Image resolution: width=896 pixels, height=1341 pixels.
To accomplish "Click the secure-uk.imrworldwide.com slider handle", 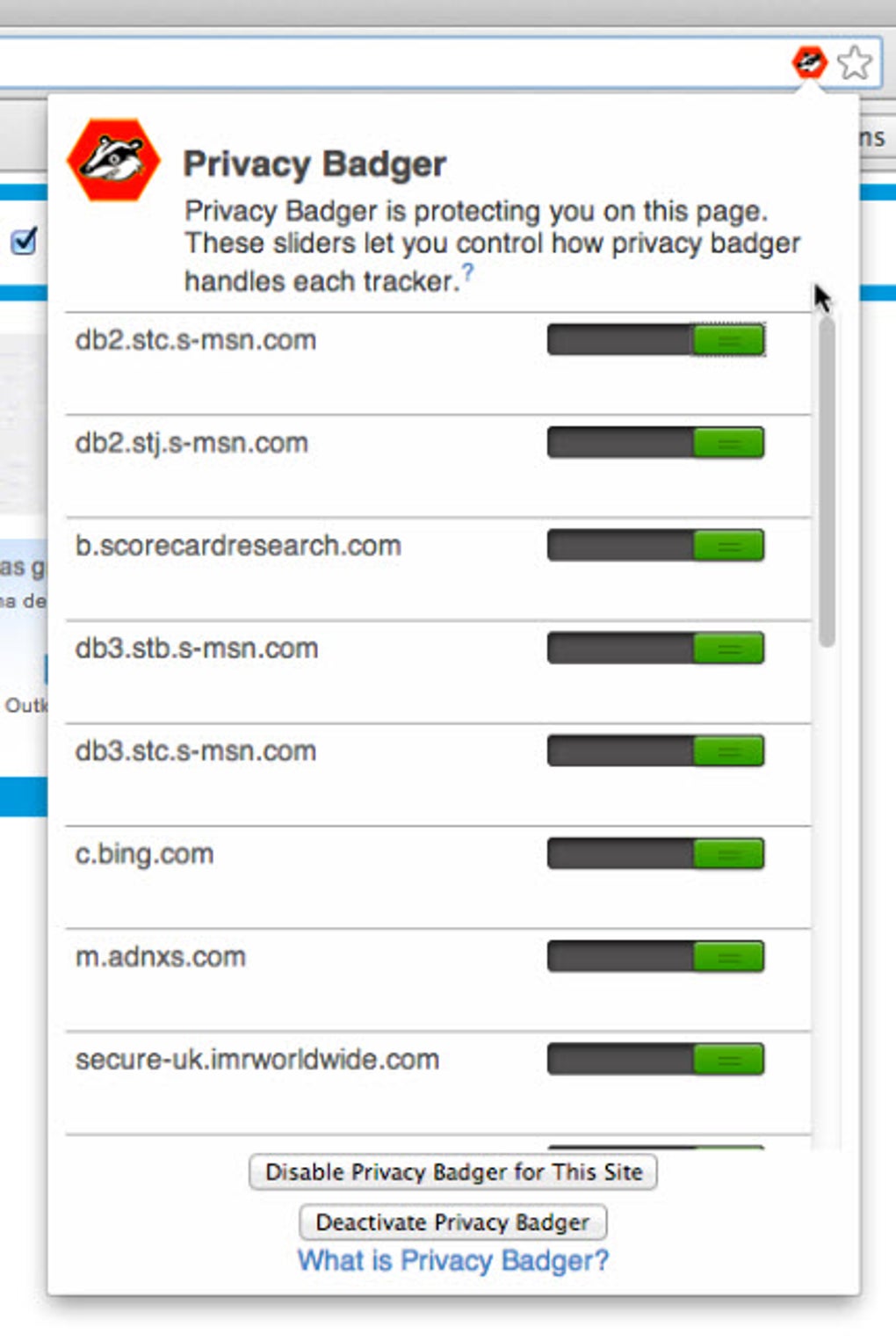I will click(x=728, y=1059).
